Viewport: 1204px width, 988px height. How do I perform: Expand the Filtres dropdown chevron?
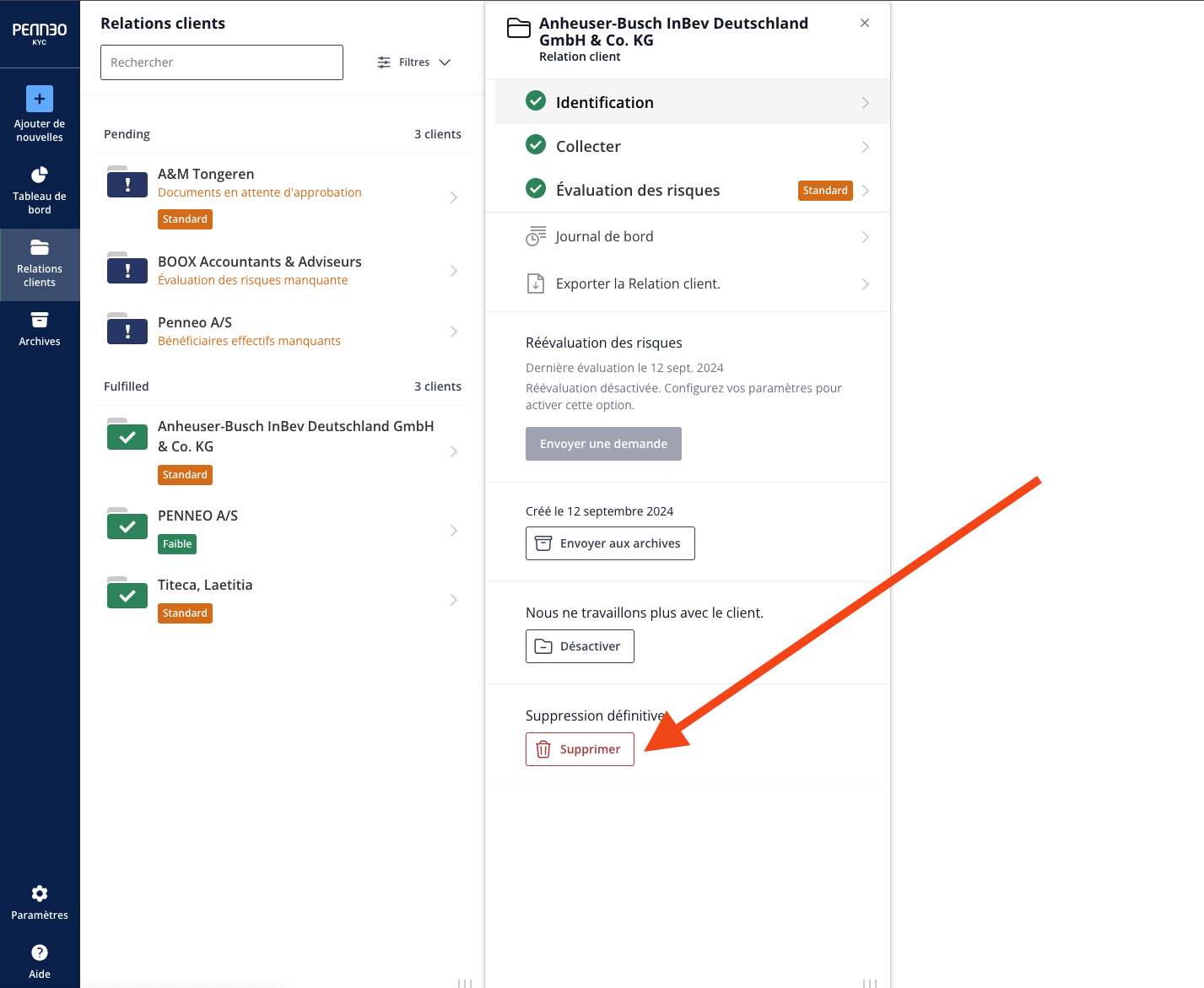click(x=445, y=62)
